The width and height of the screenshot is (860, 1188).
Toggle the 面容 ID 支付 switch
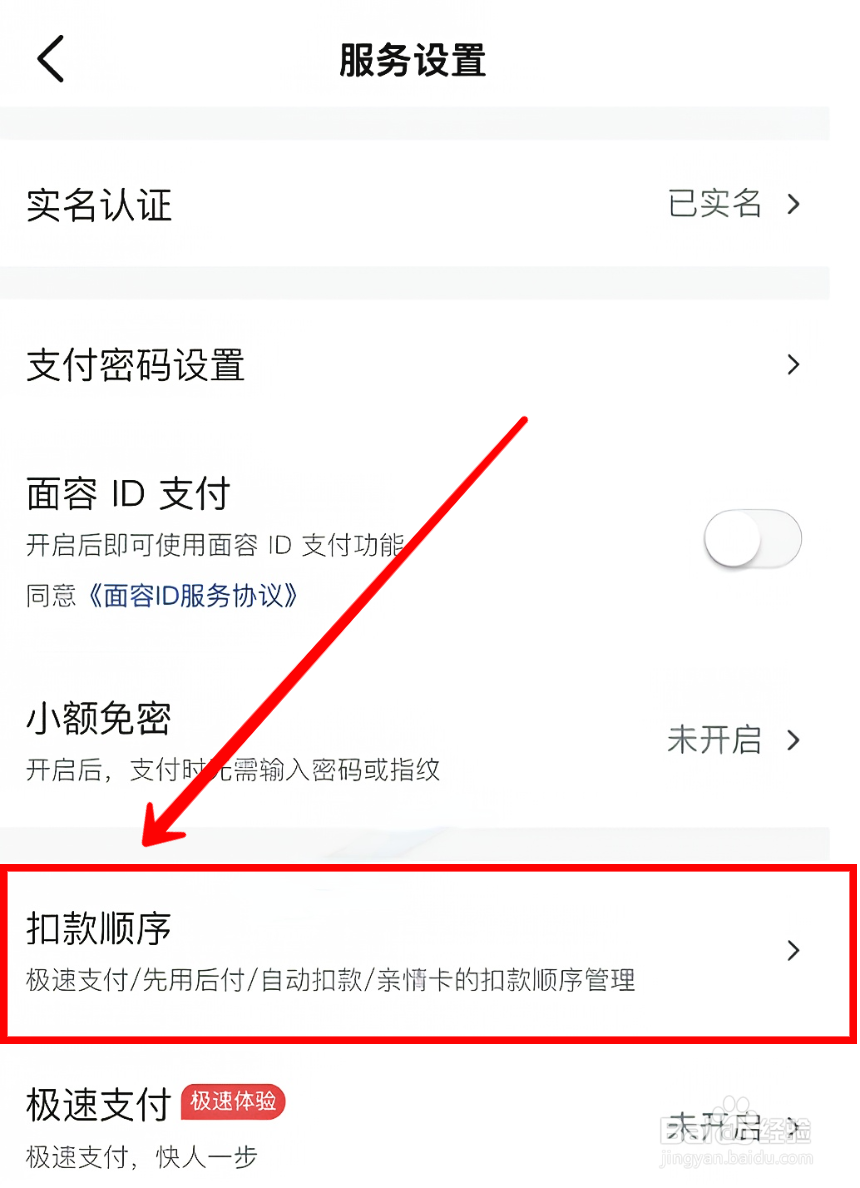[752, 539]
